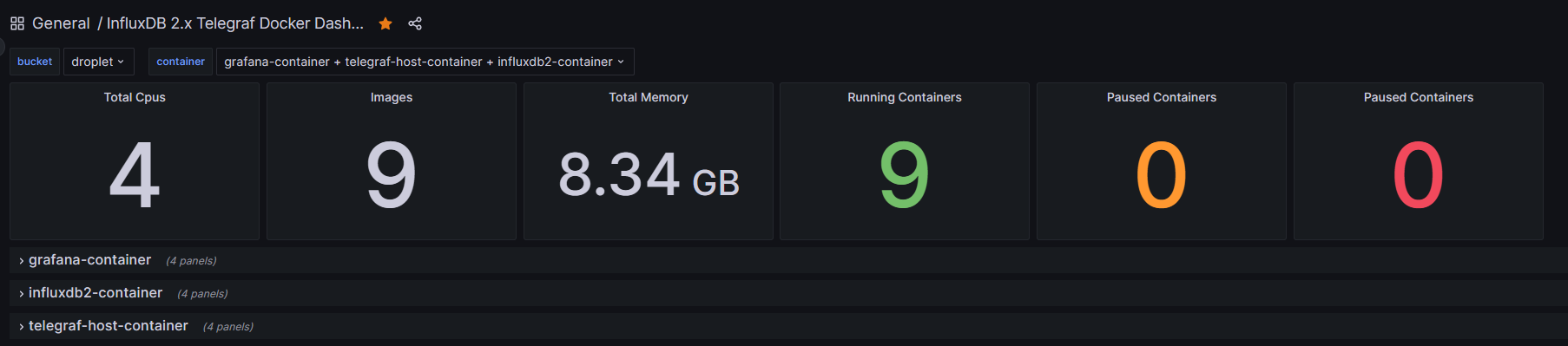Open the General folder link

tap(61, 23)
